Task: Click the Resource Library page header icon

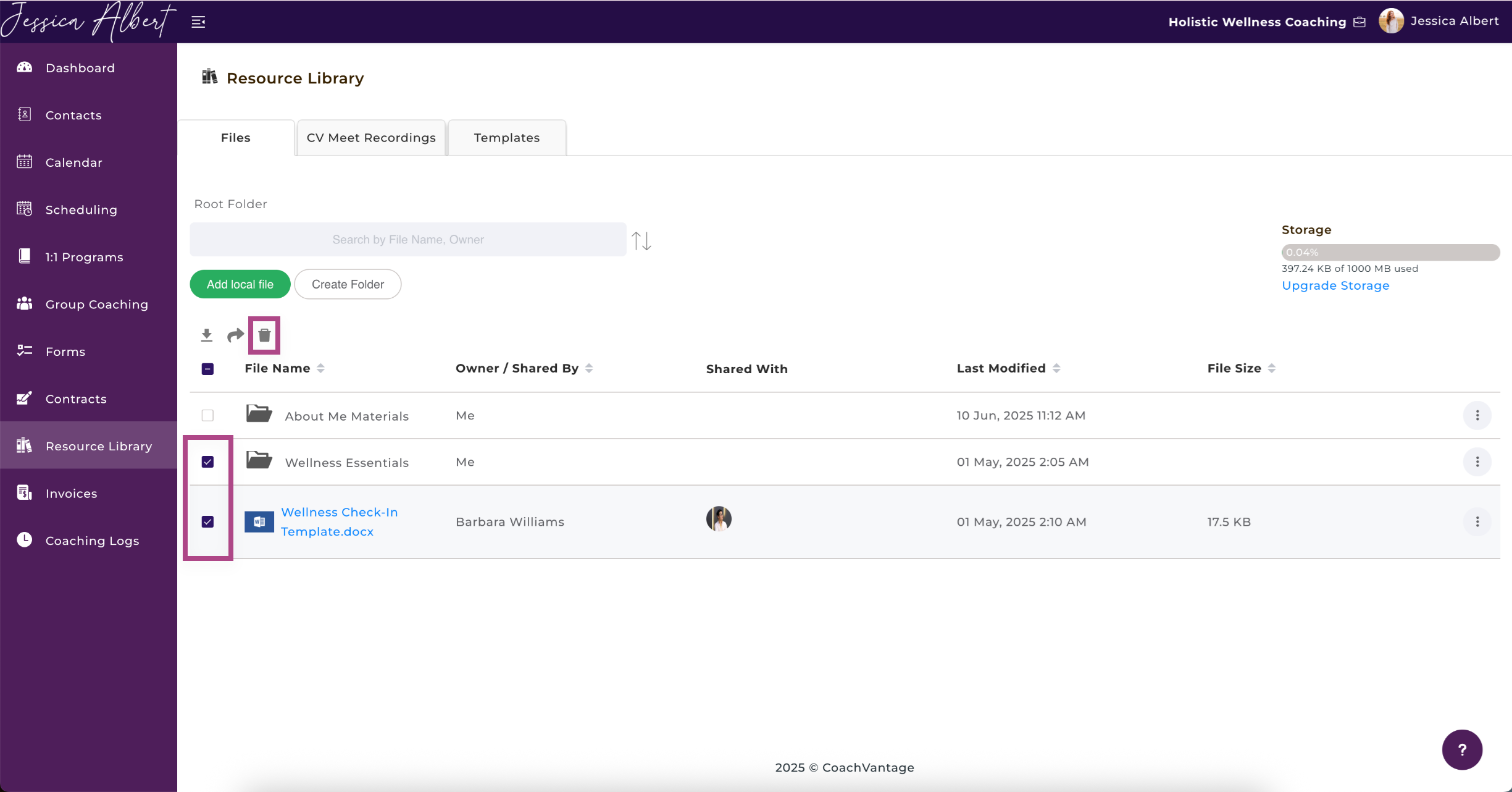Action: pyautogui.click(x=210, y=77)
